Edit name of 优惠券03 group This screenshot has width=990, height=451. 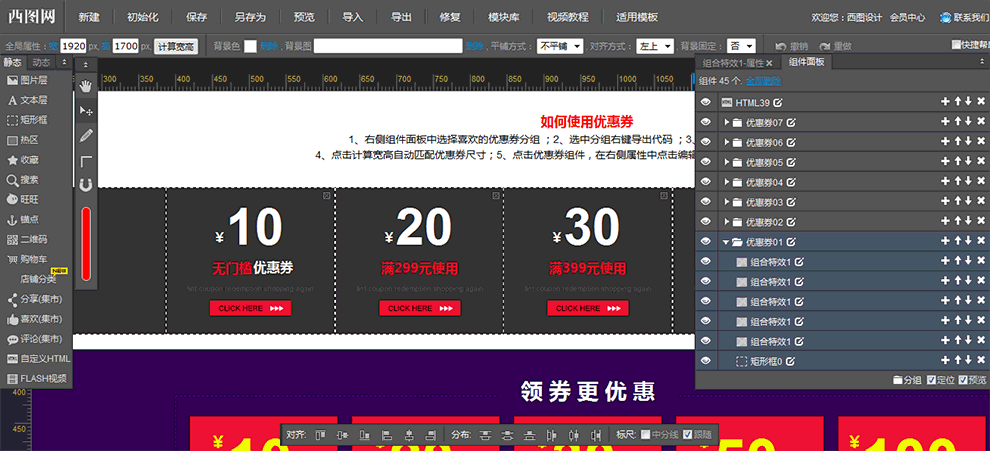790,202
